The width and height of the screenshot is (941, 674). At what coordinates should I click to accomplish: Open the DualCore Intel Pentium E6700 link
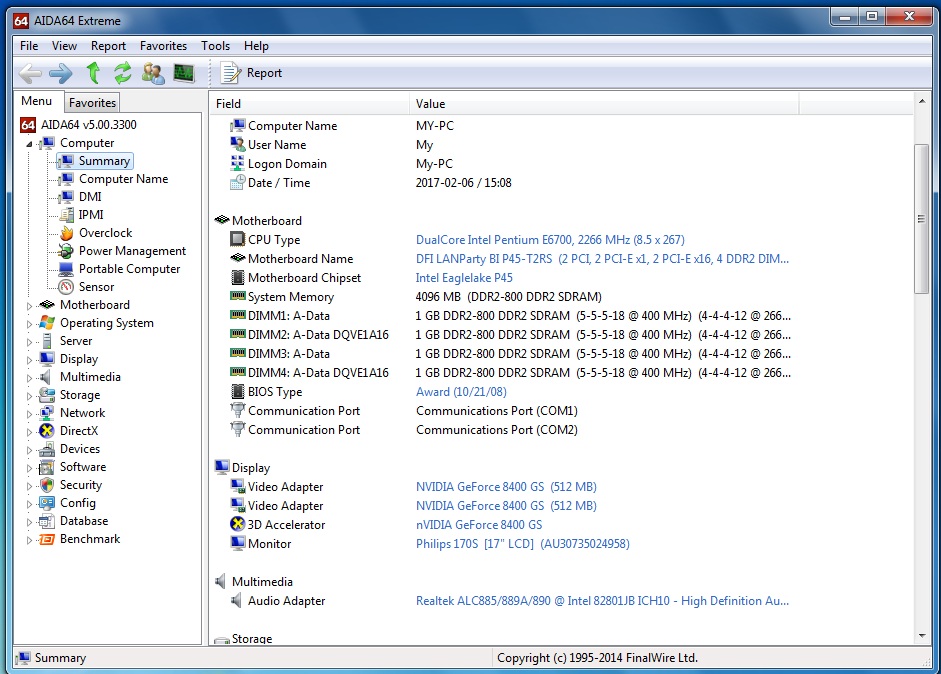click(x=550, y=240)
